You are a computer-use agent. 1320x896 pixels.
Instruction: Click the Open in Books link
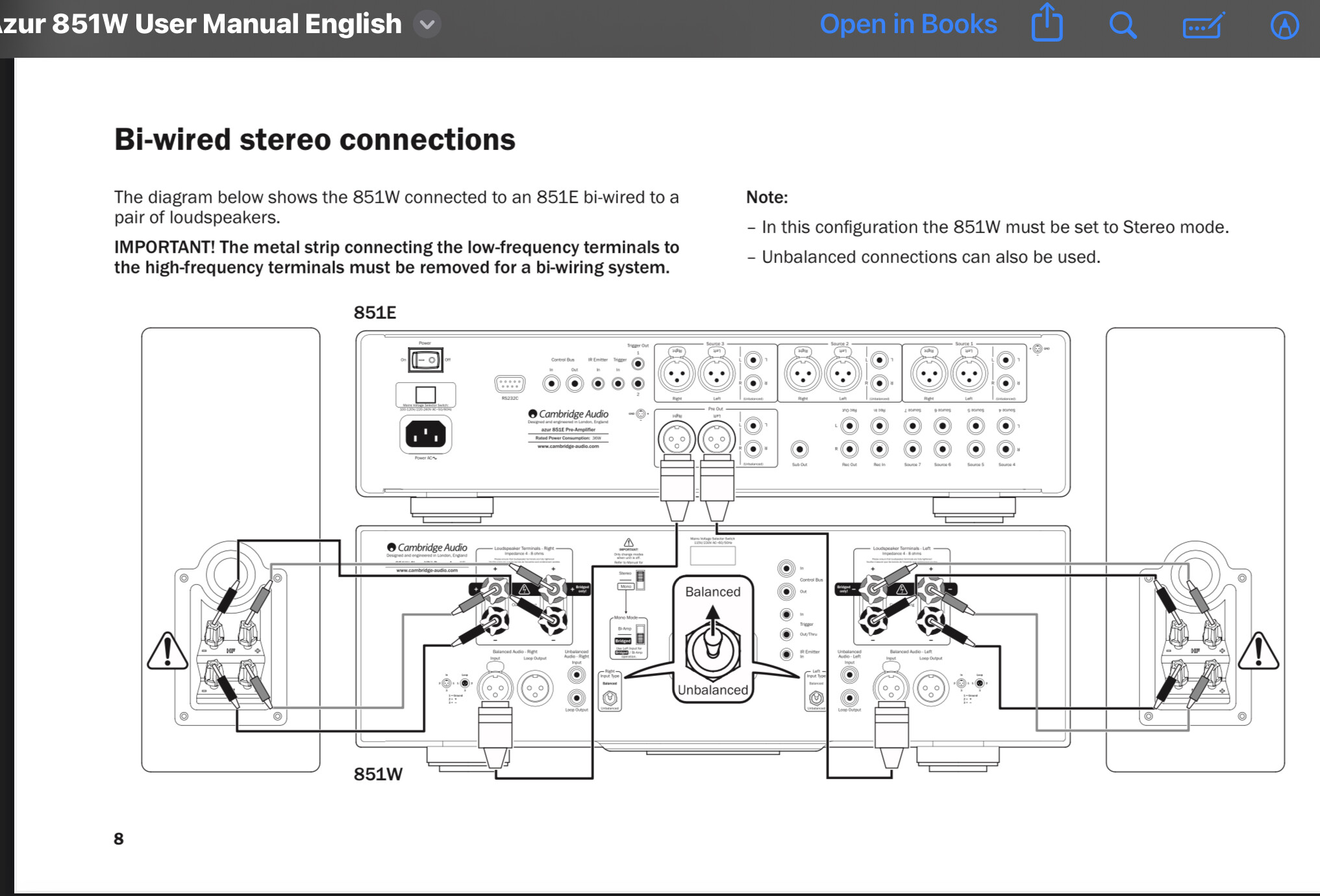[x=908, y=25]
